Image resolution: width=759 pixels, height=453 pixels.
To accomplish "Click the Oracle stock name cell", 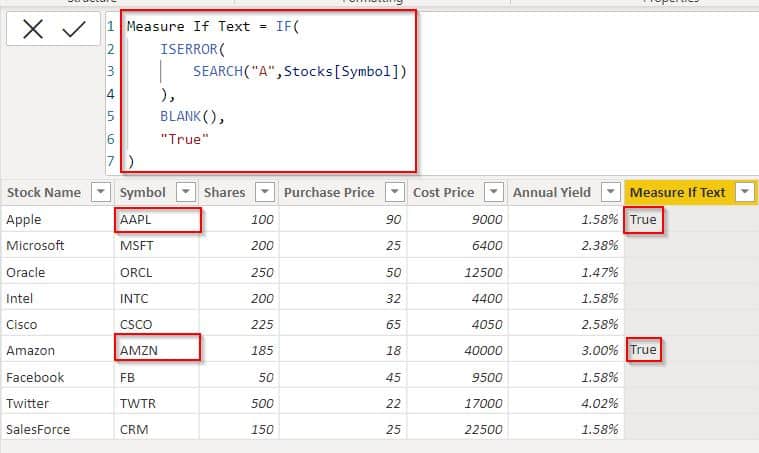I will (x=57, y=272).
